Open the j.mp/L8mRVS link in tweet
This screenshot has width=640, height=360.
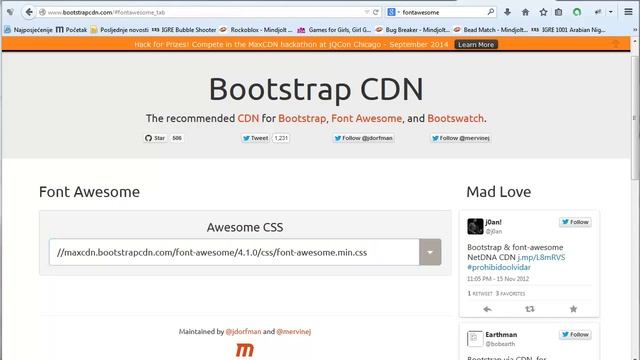(x=541, y=258)
